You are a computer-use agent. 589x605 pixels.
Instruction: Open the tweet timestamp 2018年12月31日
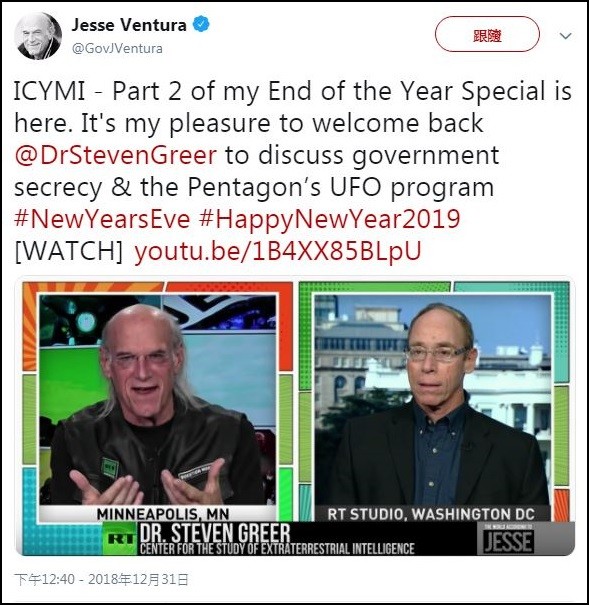pyautogui.click(x=139, y=580)
